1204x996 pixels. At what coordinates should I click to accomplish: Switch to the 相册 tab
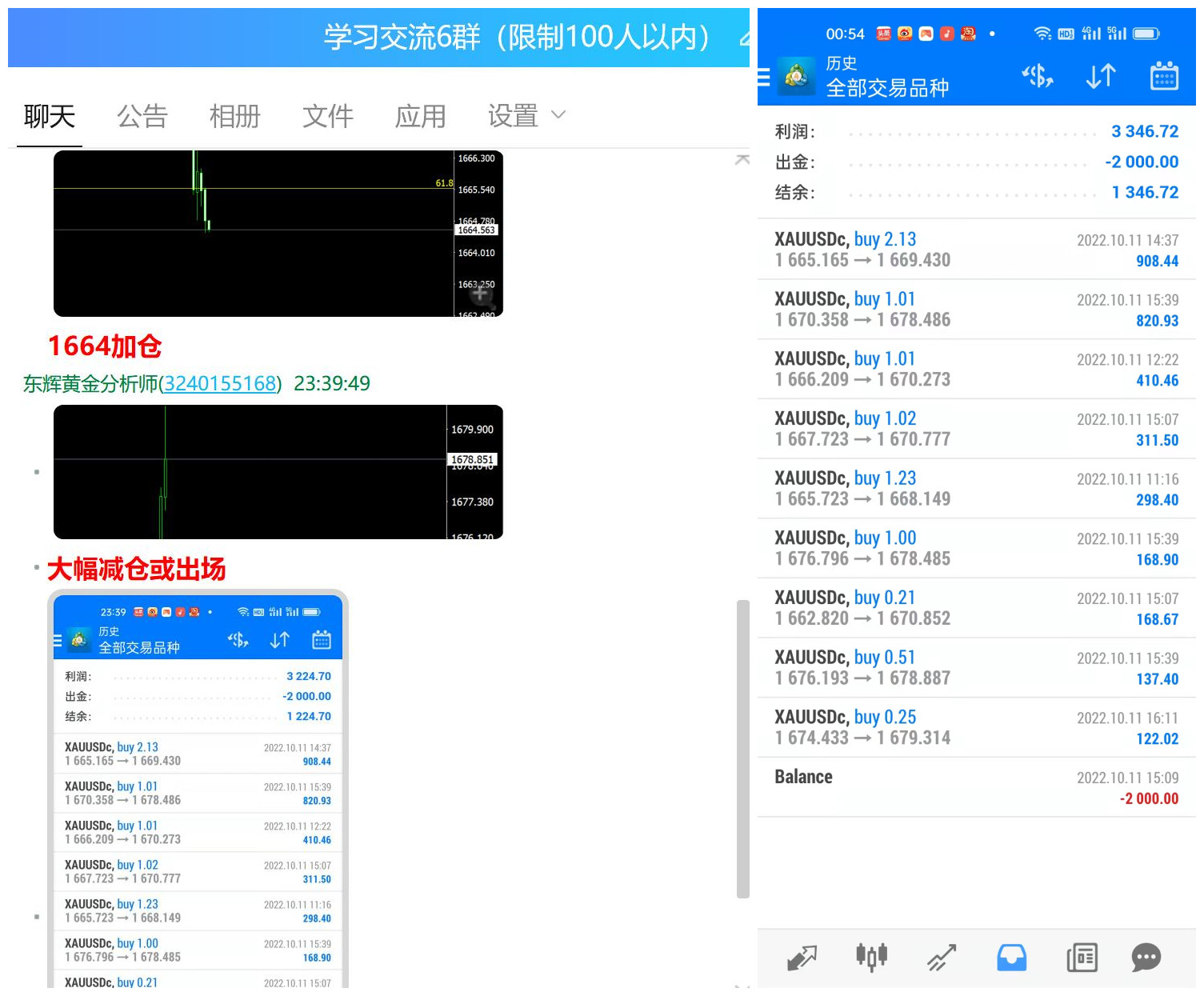tap(235, 117)
